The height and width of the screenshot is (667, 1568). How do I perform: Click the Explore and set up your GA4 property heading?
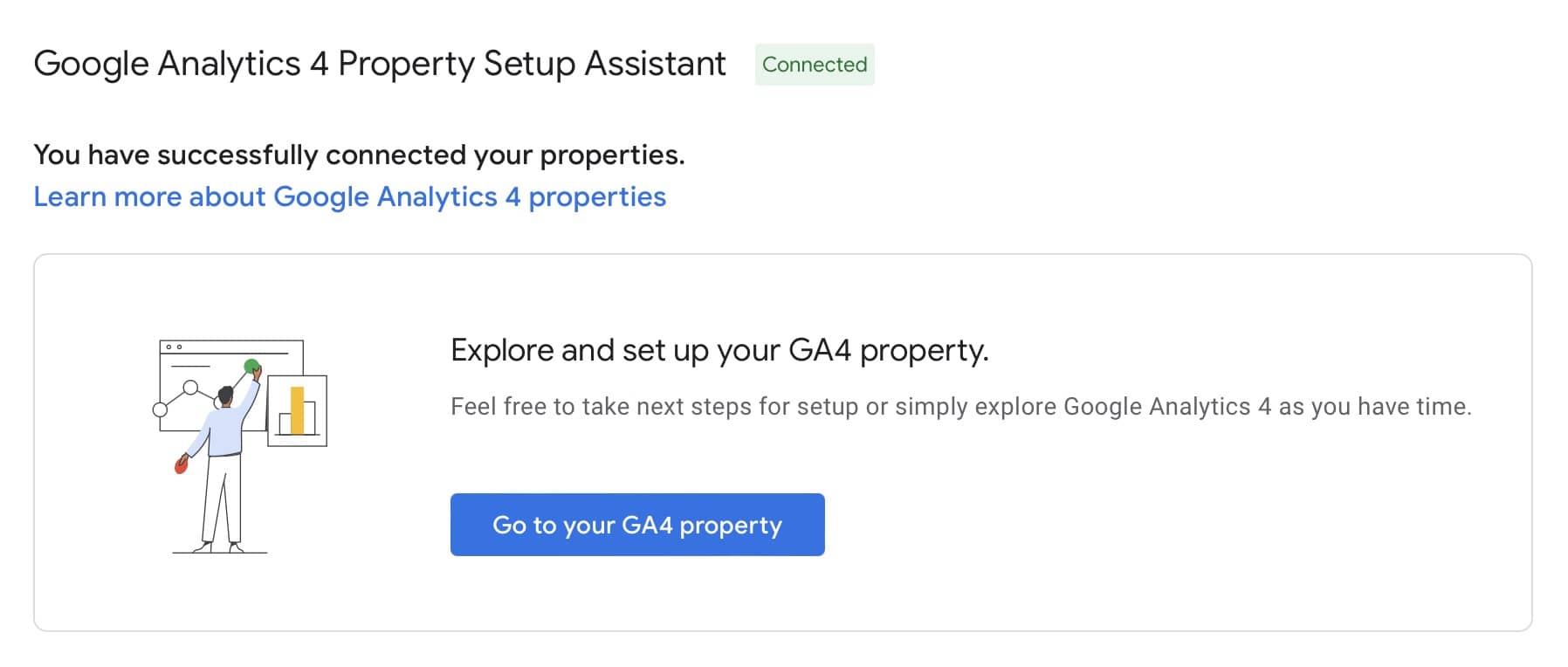click(x=719, y=350)
